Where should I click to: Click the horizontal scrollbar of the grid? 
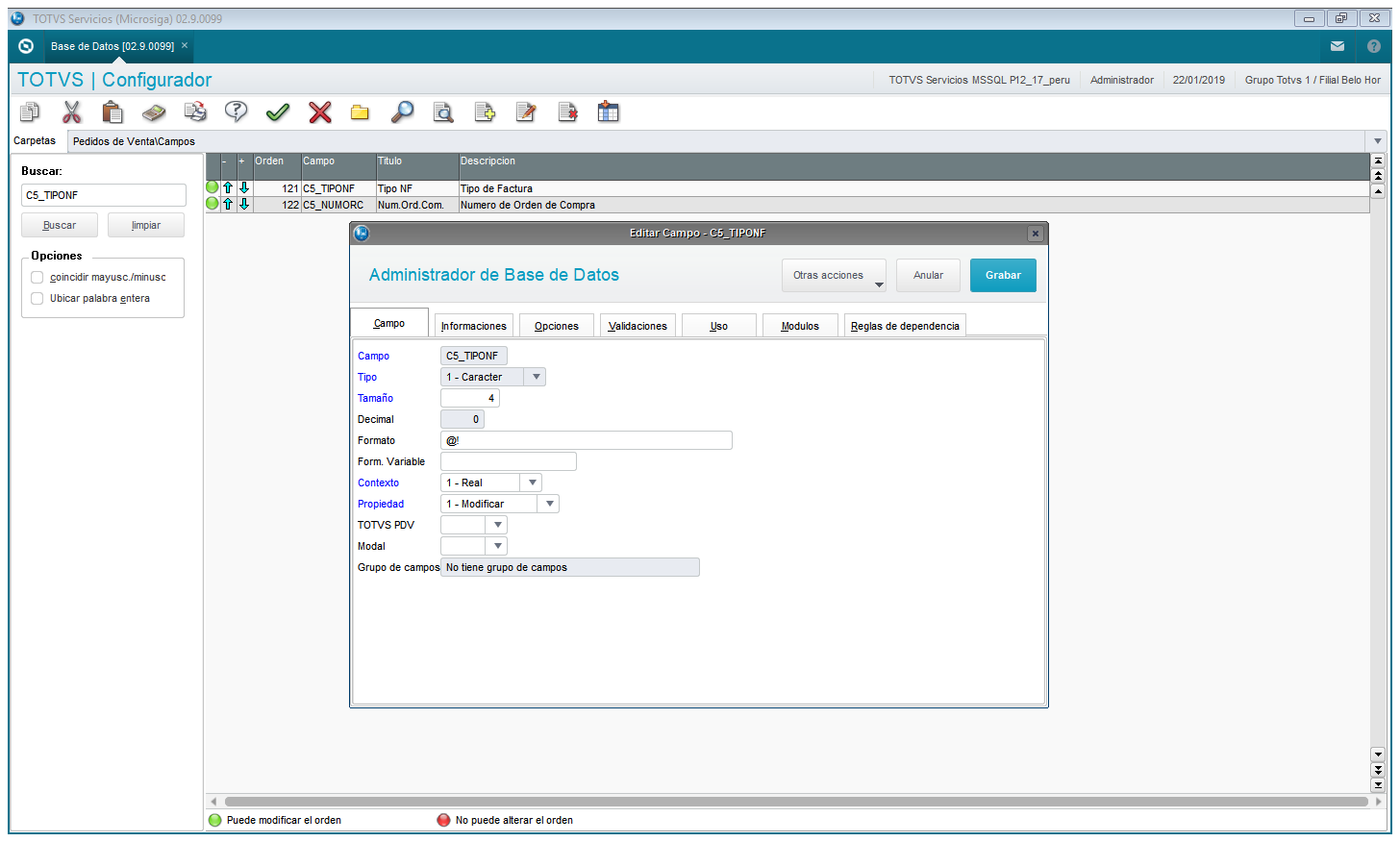[796, 801]
